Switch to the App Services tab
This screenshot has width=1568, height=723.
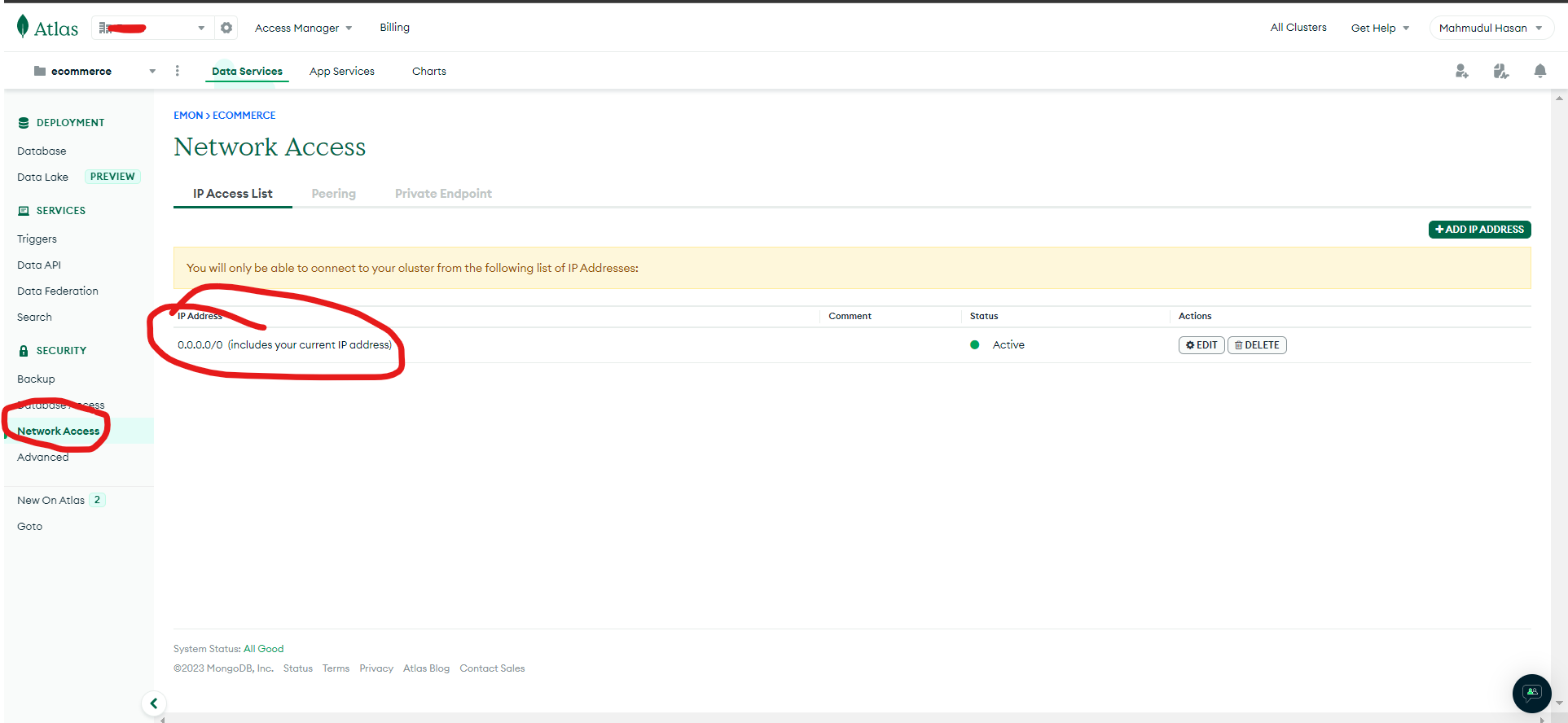pyautogui.click(x=342, y=71)
